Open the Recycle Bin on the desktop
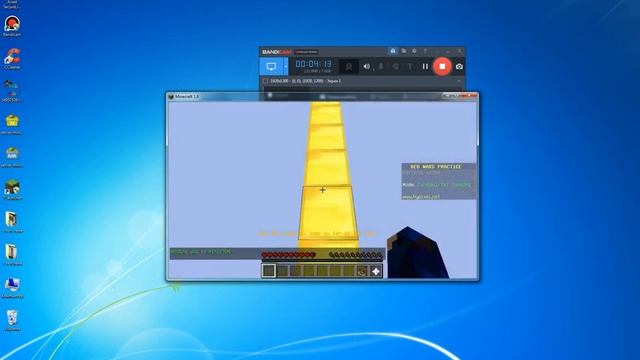640x360 pixels. (12, 320)
